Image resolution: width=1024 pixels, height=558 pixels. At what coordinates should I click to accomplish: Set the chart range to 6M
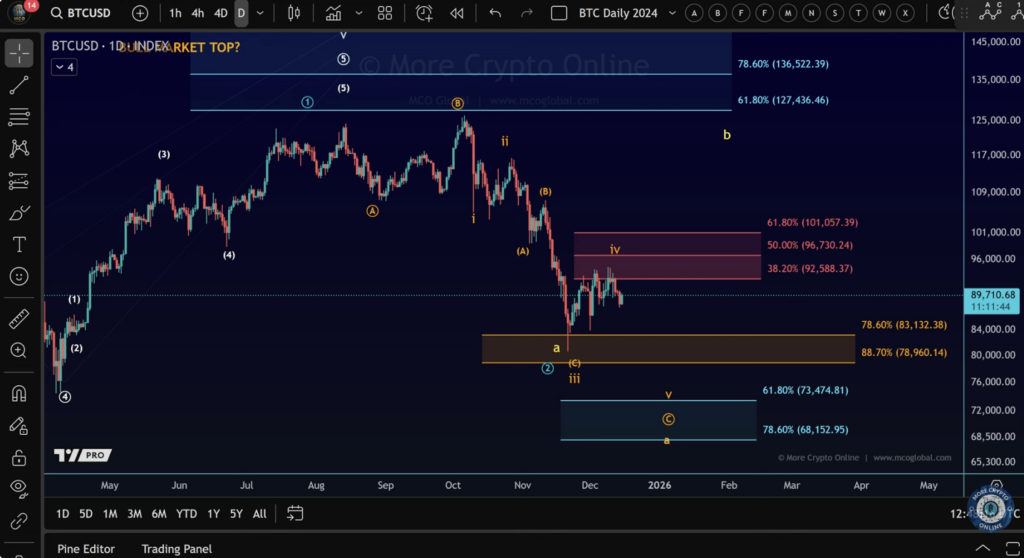click(x=159, y=514)
